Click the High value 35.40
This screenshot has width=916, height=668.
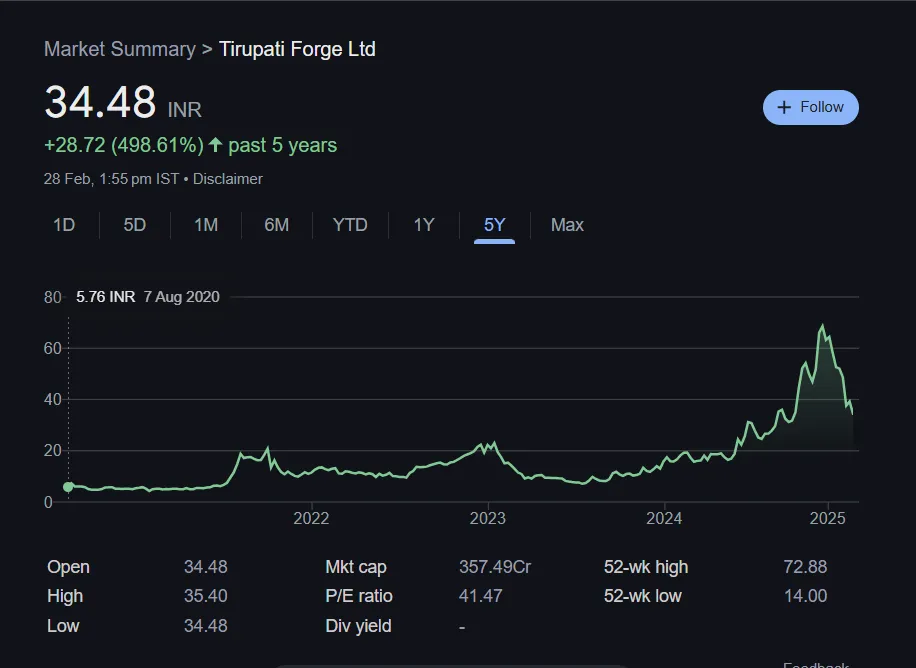click(206, 596)
